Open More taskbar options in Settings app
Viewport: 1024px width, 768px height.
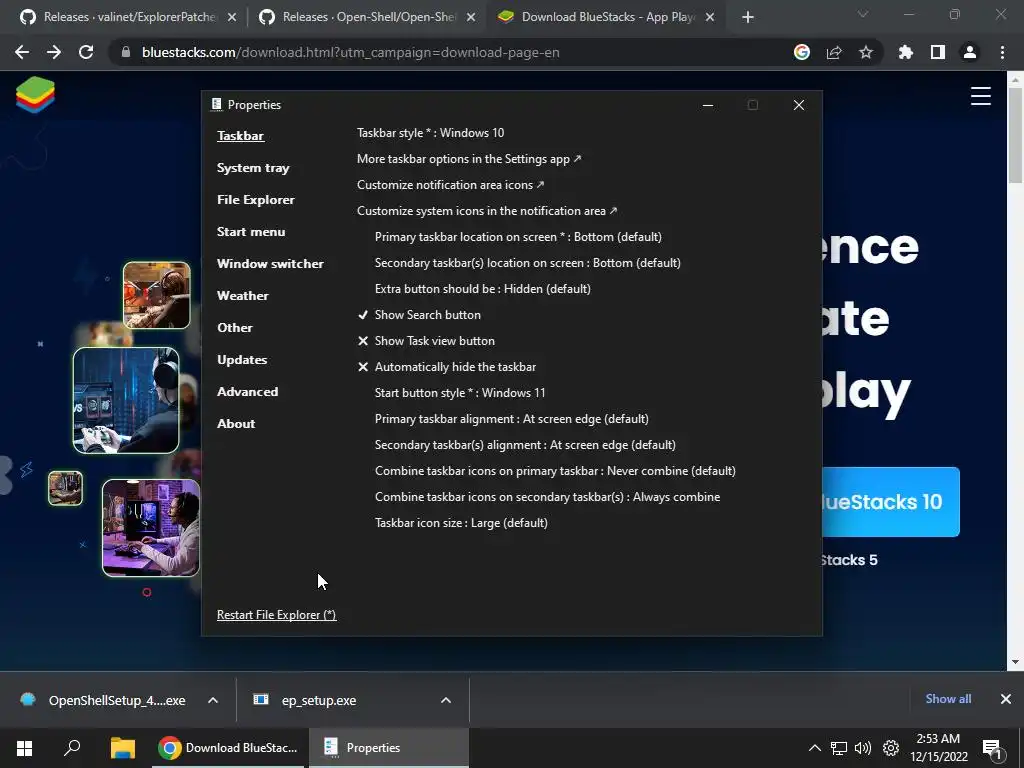(469, 159)
